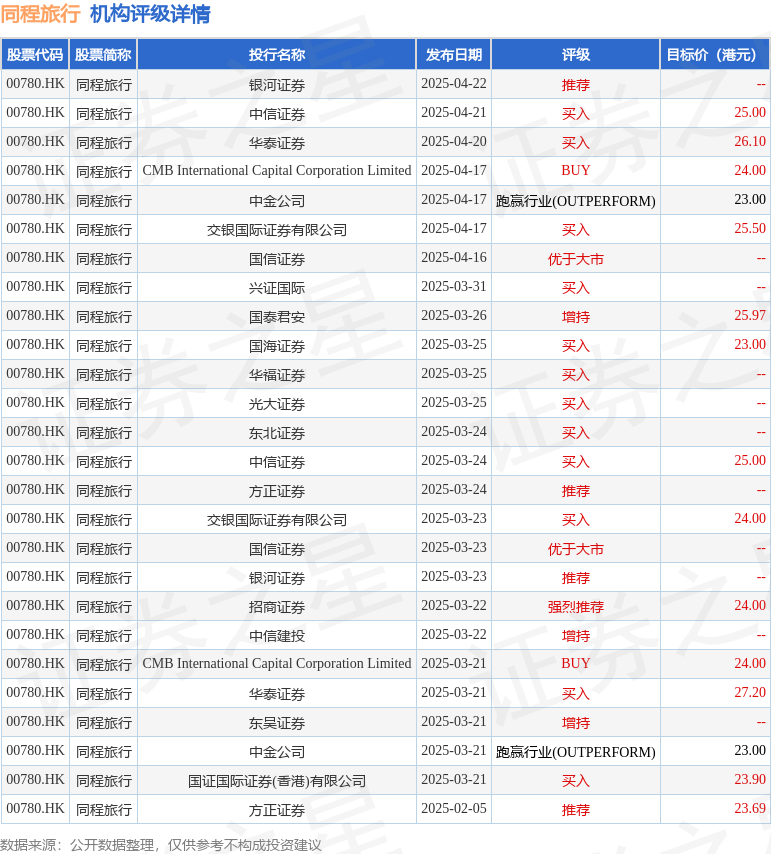The width and height of the screenshot is (771, 854).
Task: Click CMB International in the 2025-03-21 row
Action: (x=277, y=663)
